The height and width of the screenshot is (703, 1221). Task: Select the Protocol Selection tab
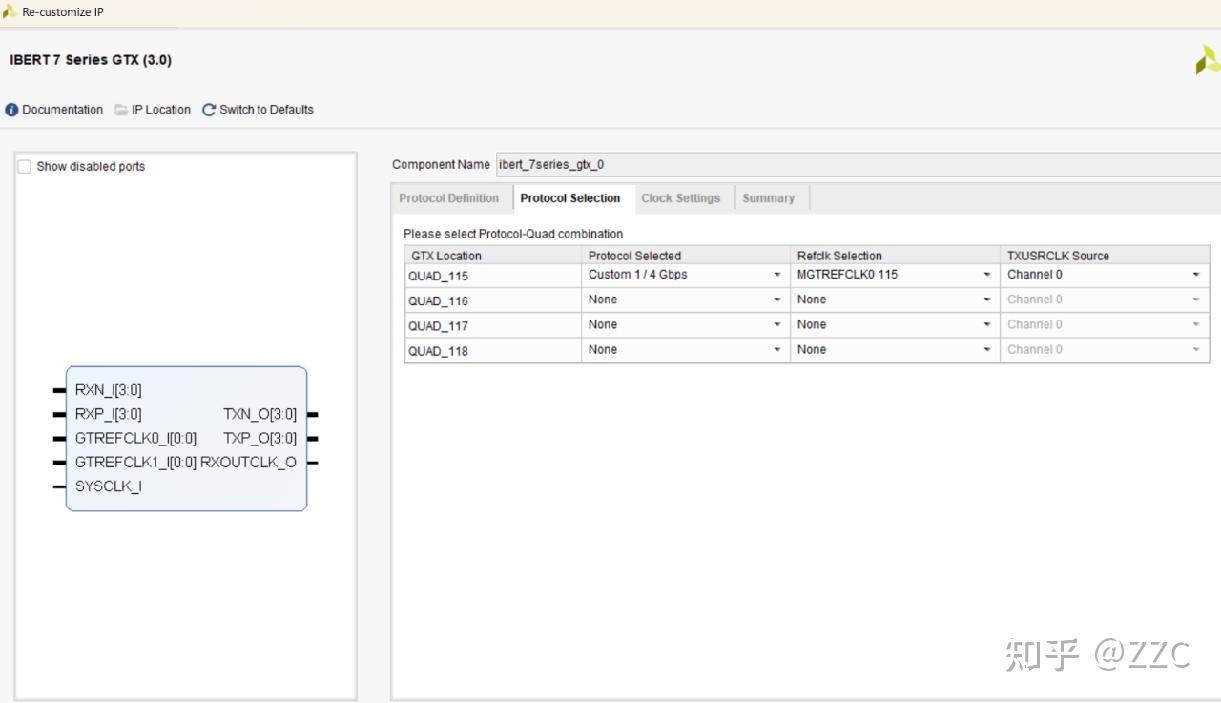click(570, 198)
